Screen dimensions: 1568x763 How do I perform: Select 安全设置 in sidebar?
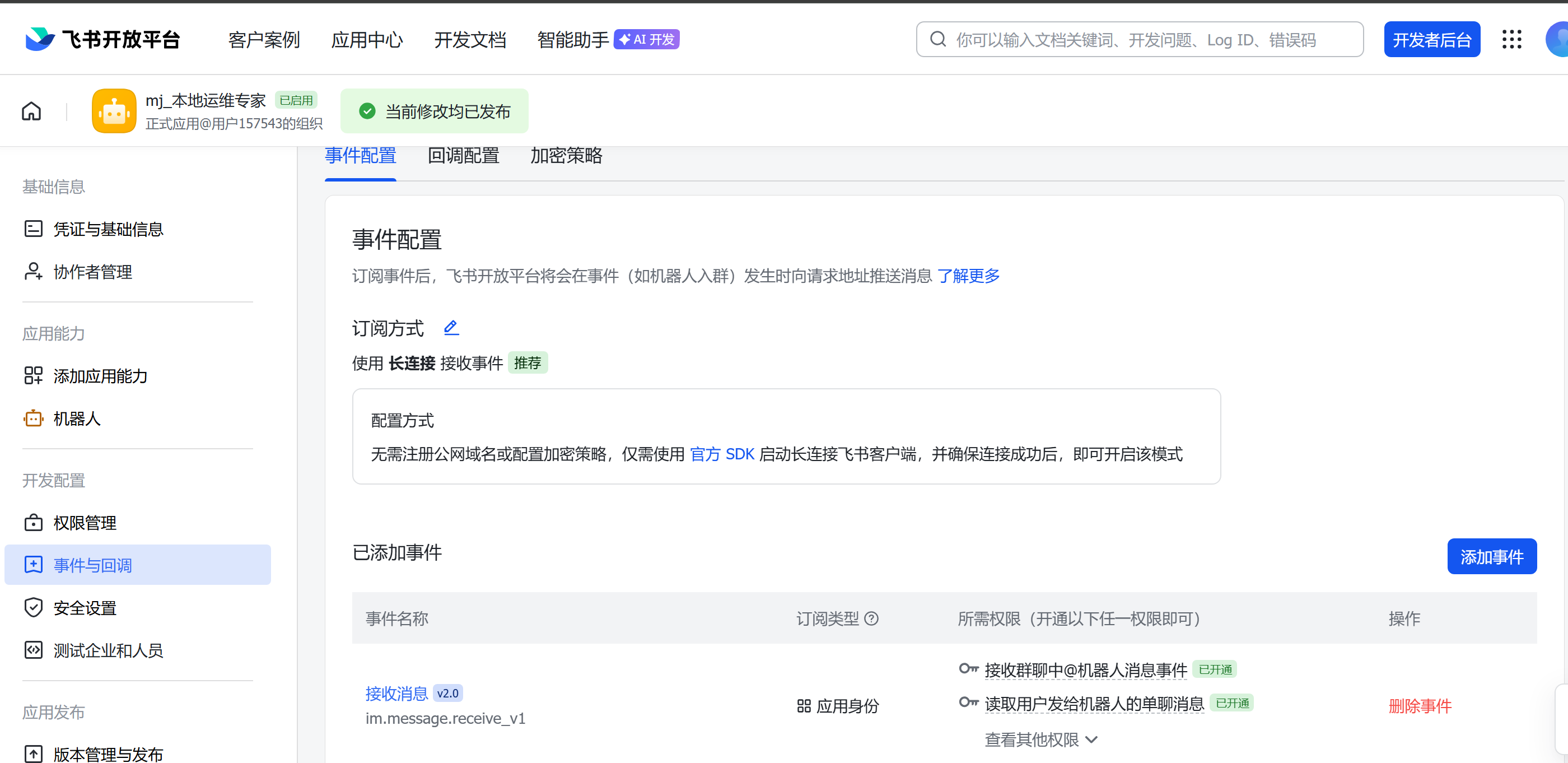(x=138, y=608)
